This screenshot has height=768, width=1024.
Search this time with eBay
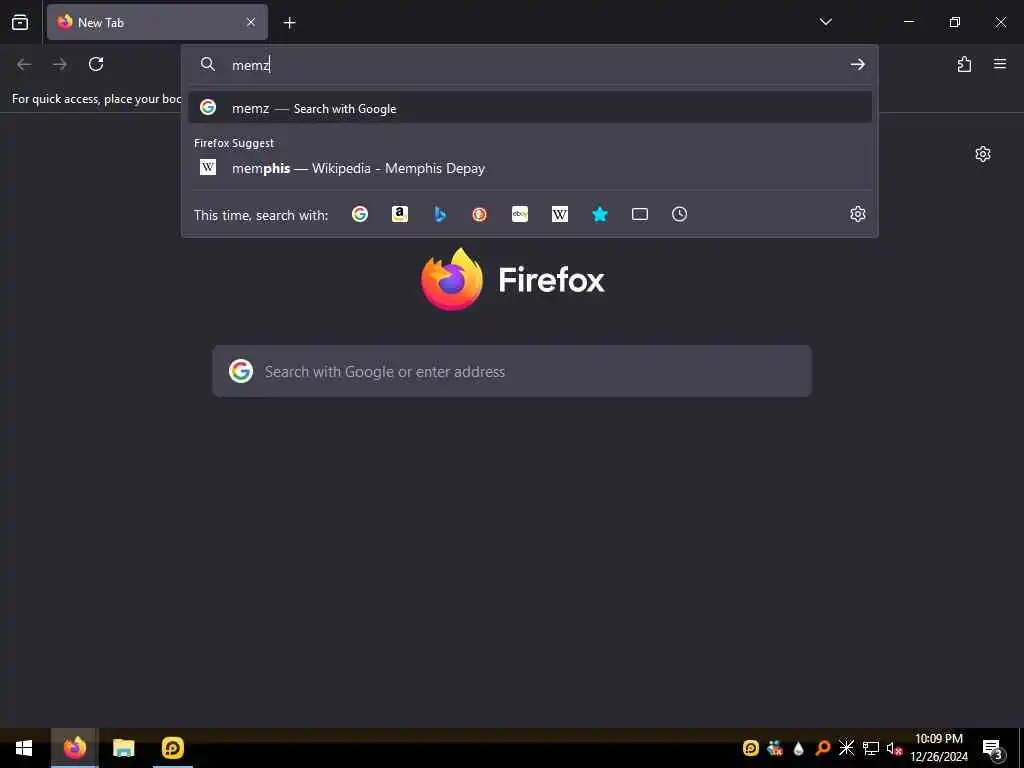click(520, 214)
